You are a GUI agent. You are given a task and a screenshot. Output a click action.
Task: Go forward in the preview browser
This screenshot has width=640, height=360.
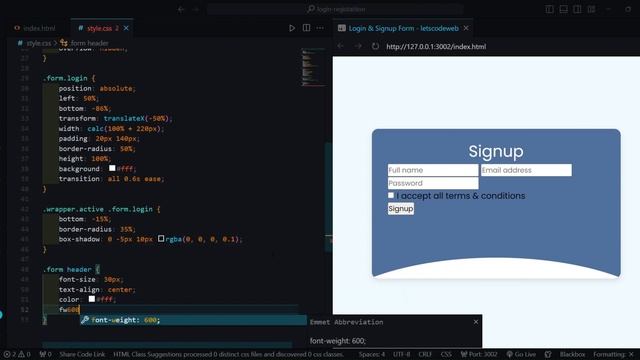click(x=358, y=46)
